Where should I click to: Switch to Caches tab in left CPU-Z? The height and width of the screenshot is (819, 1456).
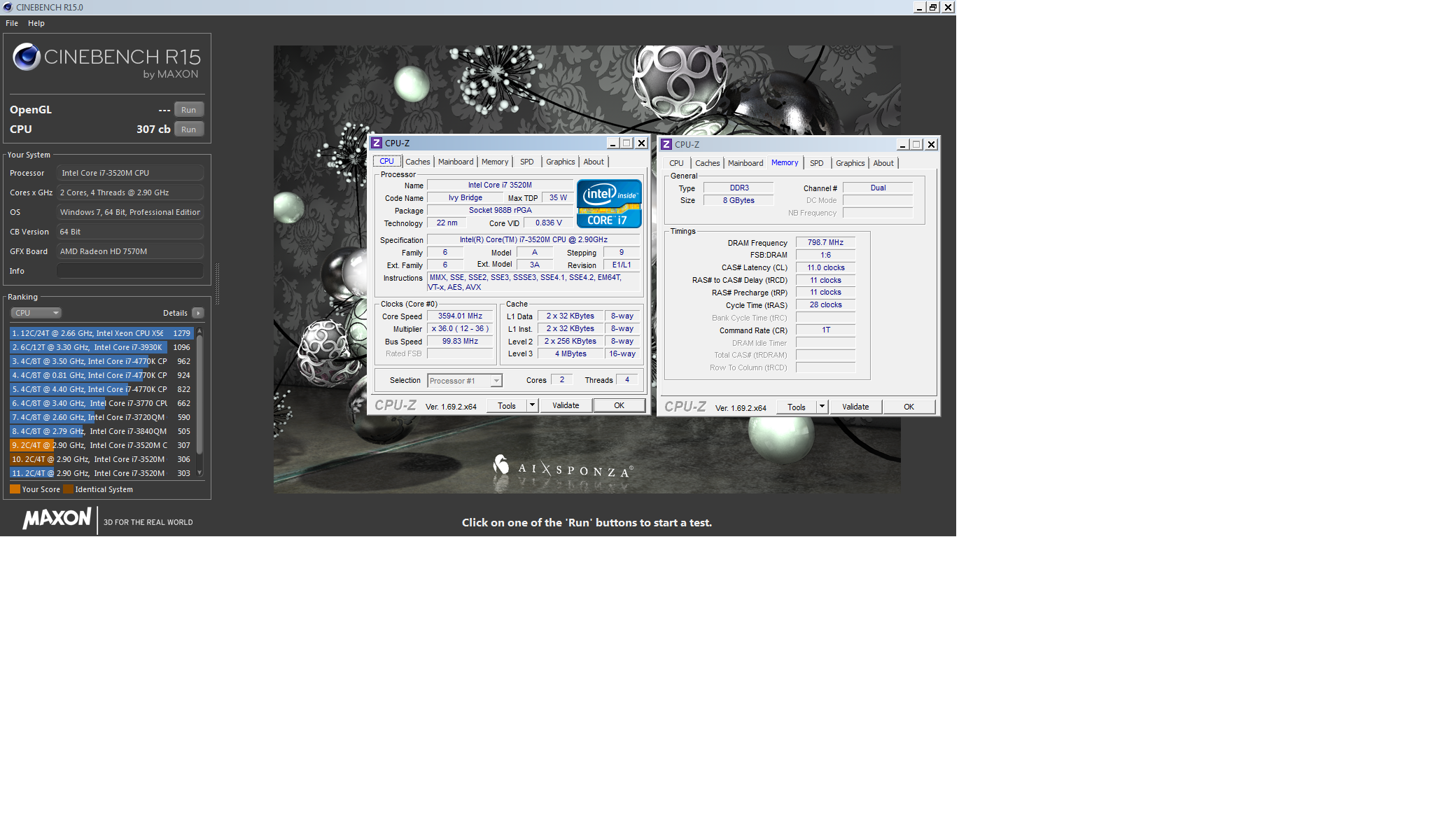click(417, 162)
